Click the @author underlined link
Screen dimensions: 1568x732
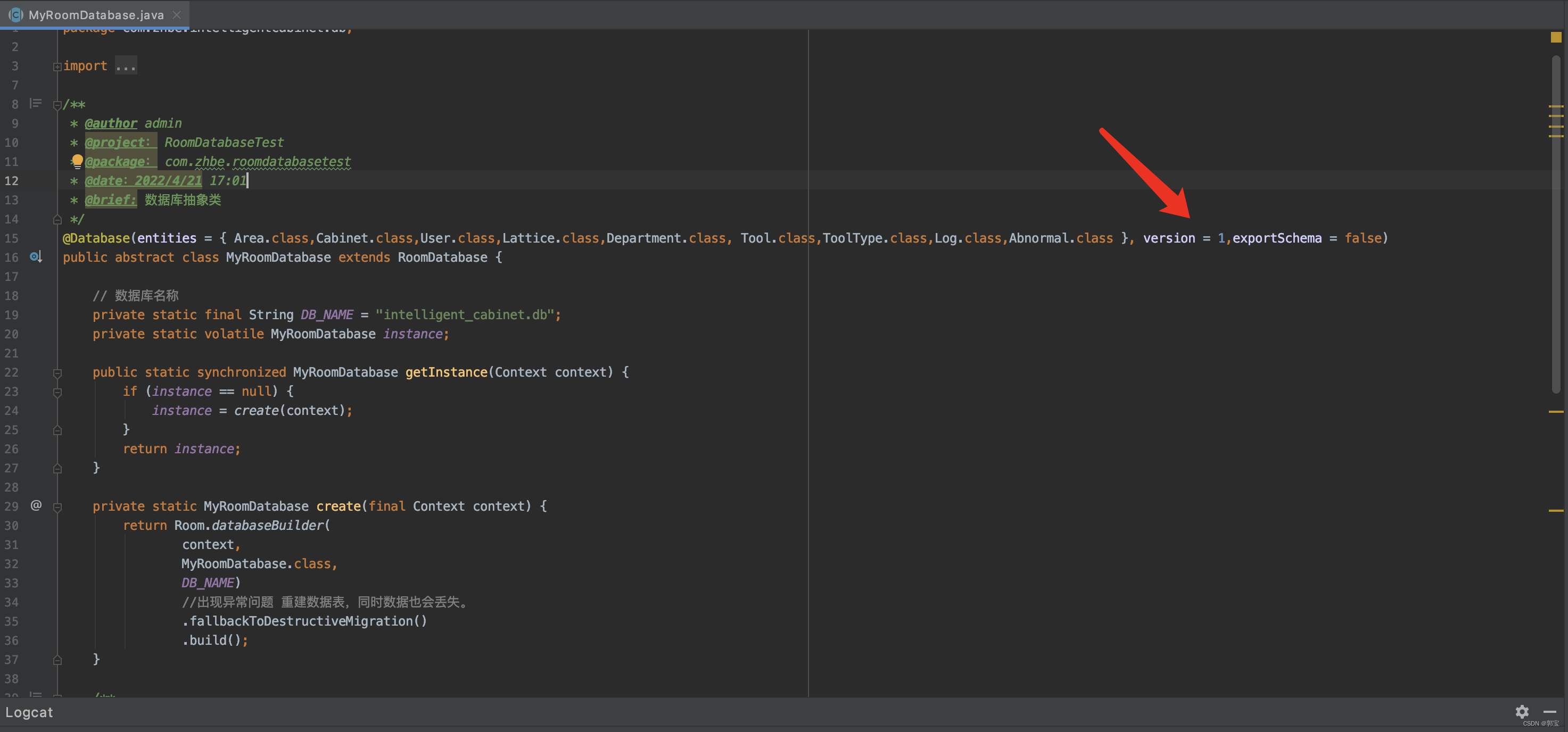click(110, 123)
